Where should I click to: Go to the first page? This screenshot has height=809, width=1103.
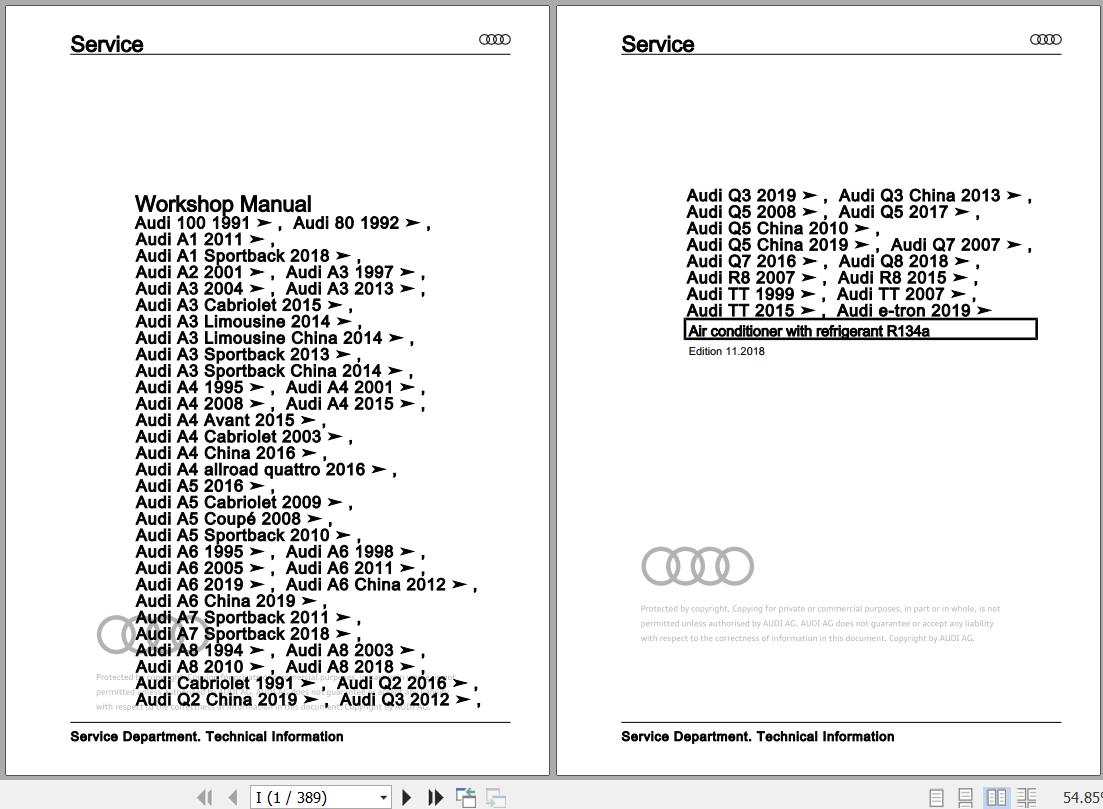(x=205, y=797)
